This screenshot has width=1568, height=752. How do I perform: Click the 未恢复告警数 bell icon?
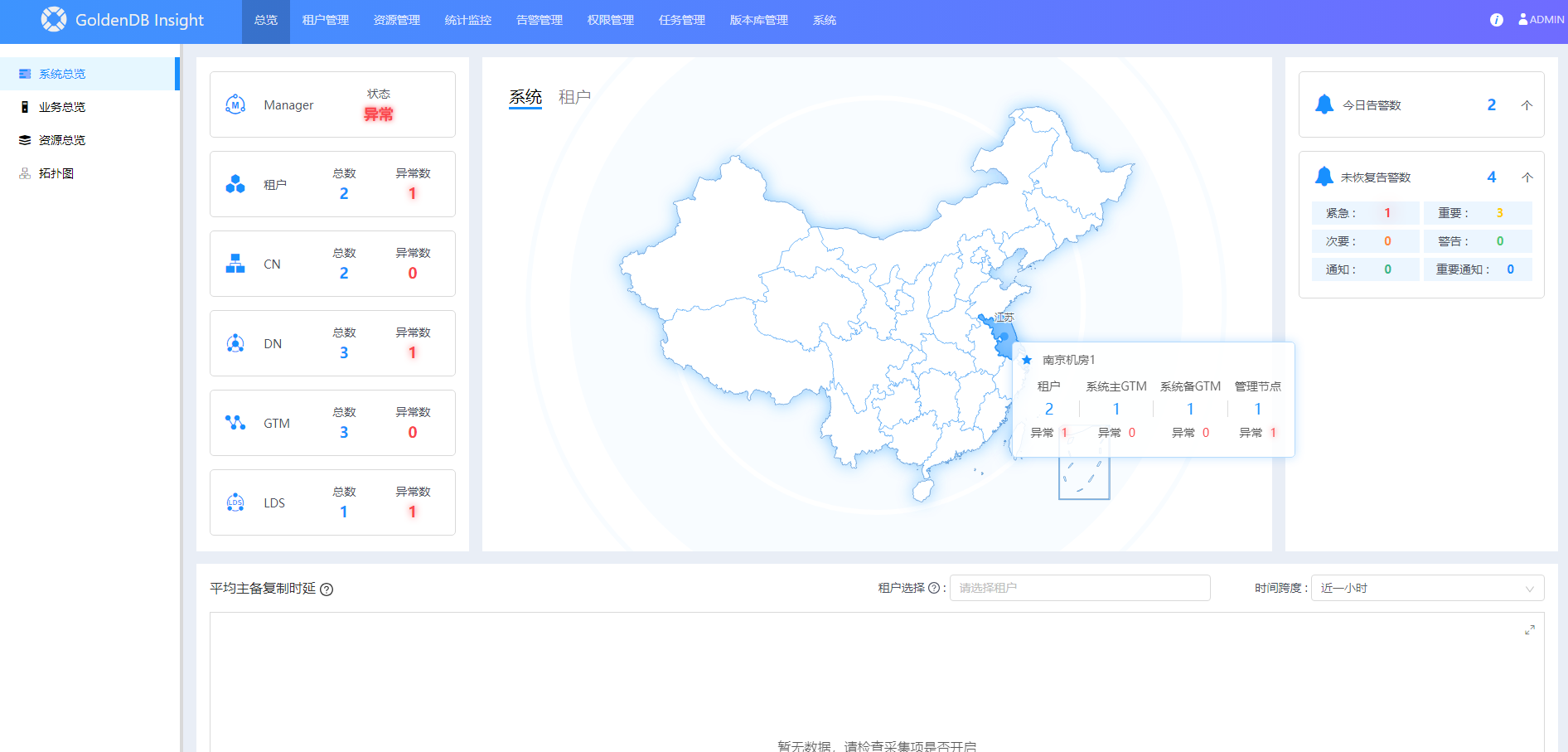[1324, 177]
